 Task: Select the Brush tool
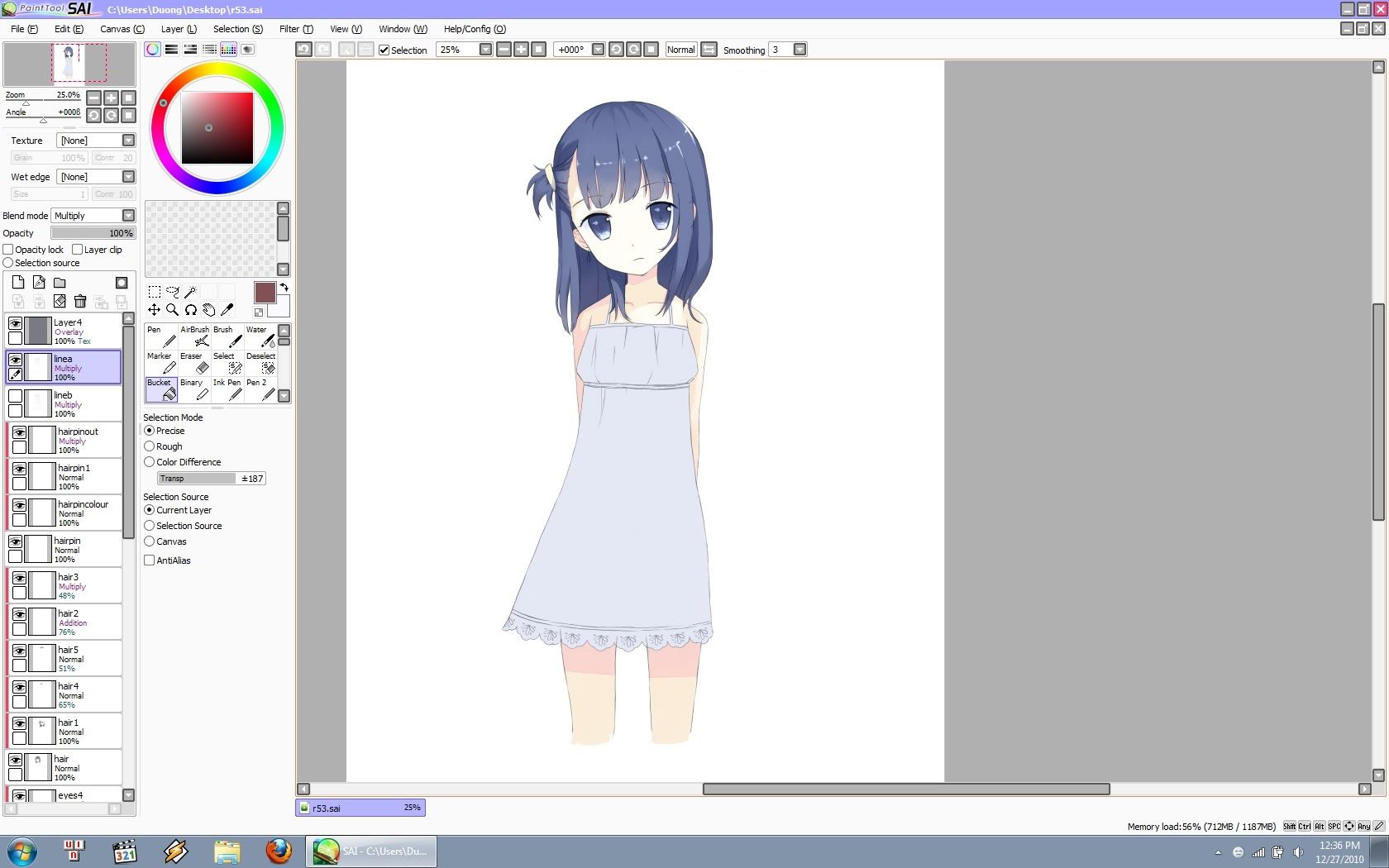(227, 336)
